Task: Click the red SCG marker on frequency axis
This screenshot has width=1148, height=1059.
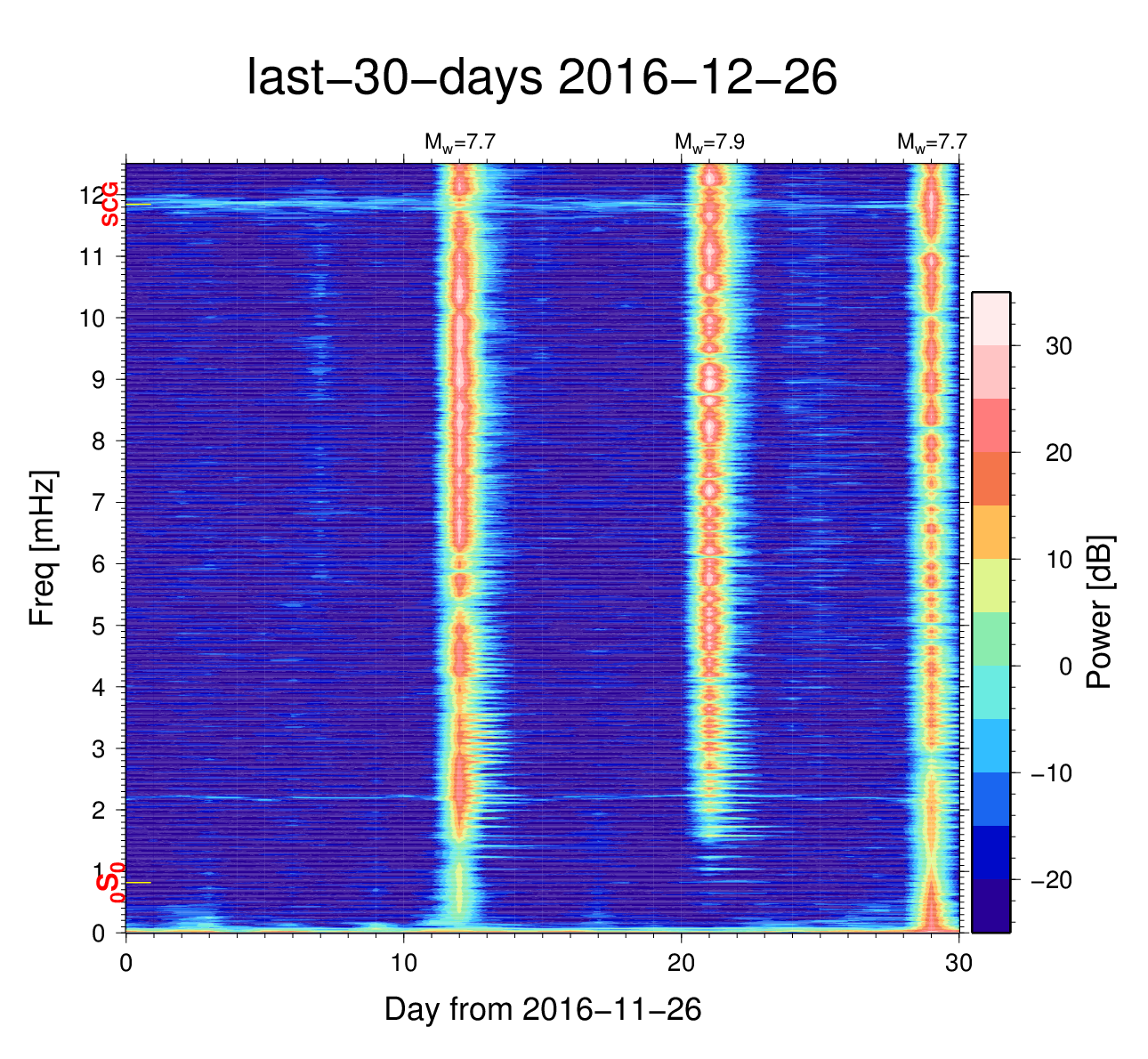Action: [x=109, y=205]
